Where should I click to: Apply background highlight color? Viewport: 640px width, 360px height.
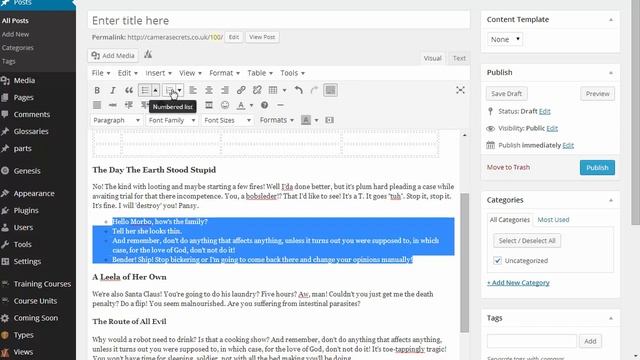(306, 120)
